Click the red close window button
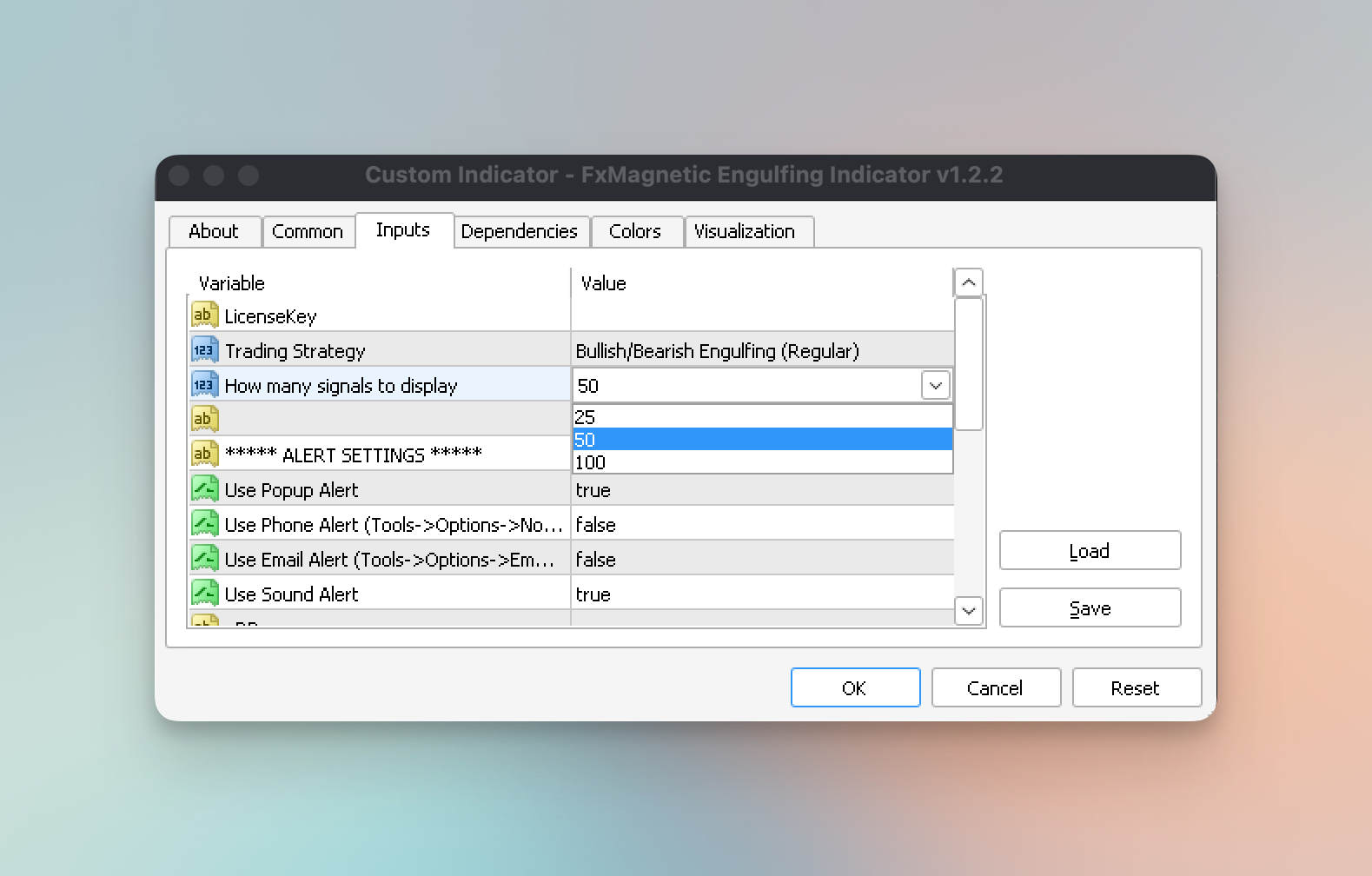The image size is (1372, 876). pyautogui.click(x=180, y=176)
